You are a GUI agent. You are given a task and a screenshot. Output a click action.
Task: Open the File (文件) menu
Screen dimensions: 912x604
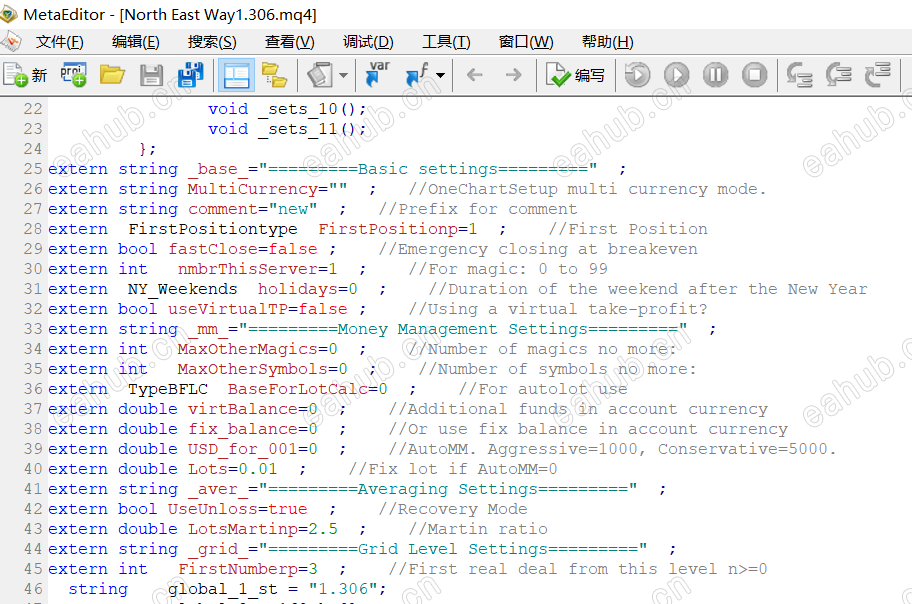coord(59,42)
